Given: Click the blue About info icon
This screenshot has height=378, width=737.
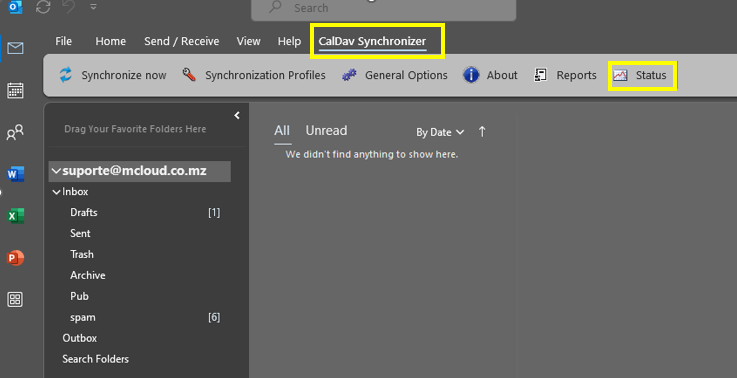Looking at the screenshot, I should pos(471,75).
